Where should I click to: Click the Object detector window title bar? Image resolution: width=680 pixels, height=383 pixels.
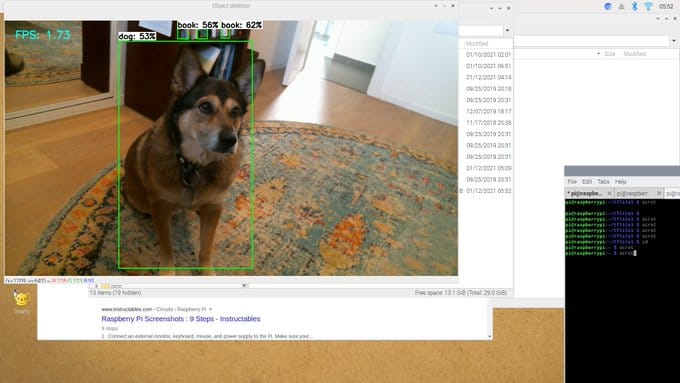231,6
